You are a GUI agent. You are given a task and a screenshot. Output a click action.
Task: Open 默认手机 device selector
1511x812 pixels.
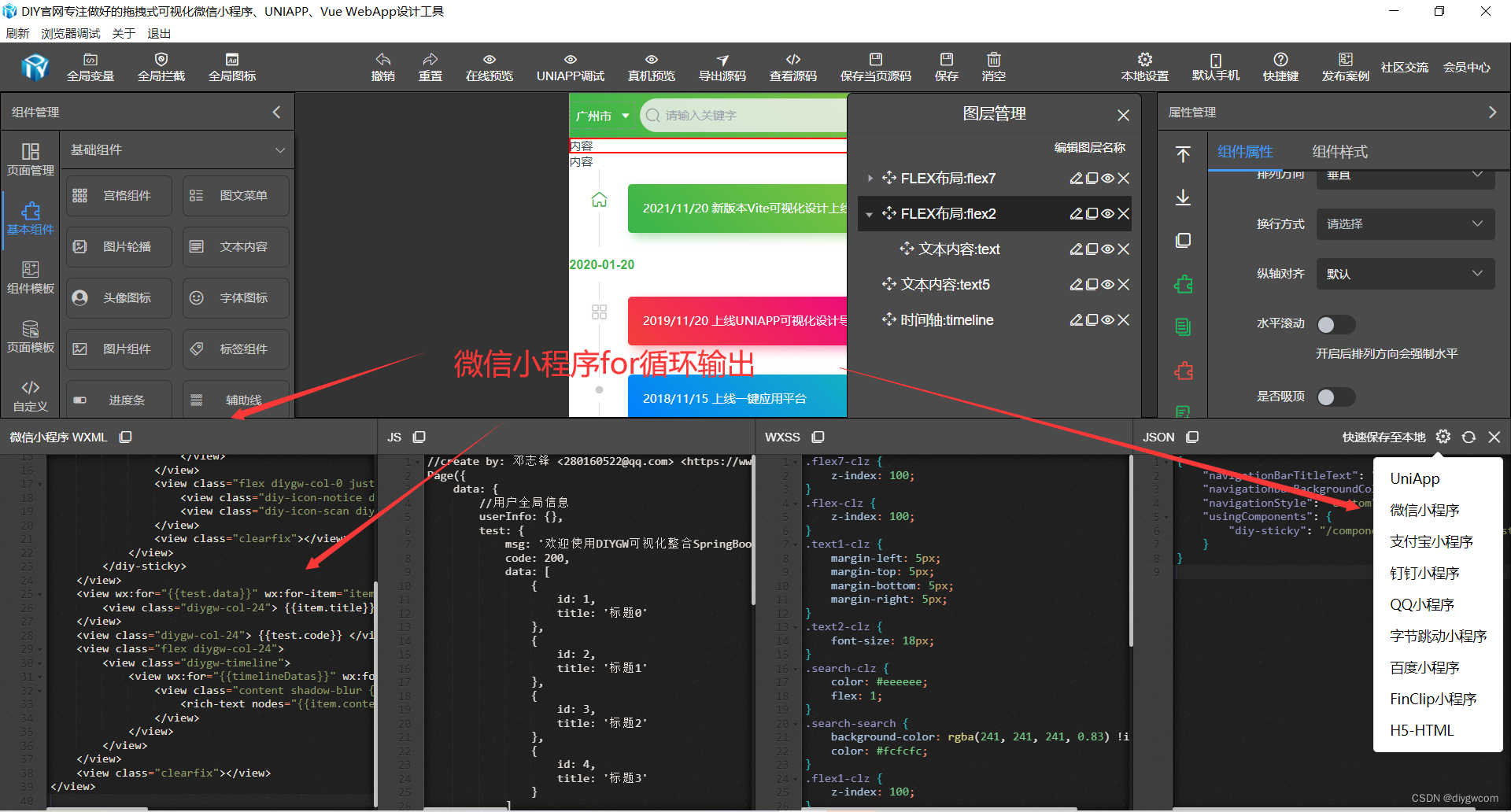point(1216,67)
